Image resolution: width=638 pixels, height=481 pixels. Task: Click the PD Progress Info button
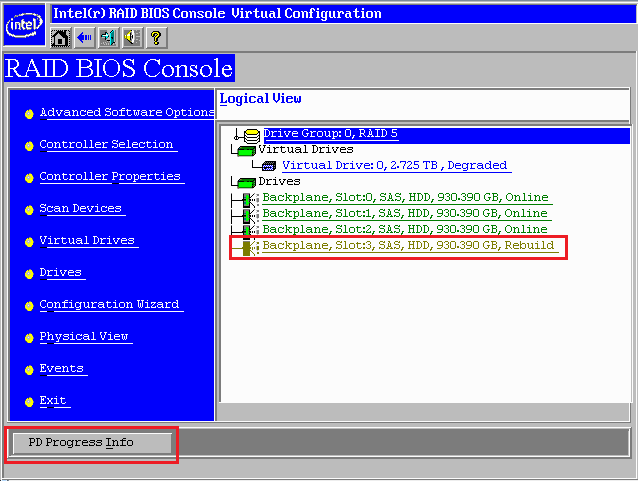92,443
